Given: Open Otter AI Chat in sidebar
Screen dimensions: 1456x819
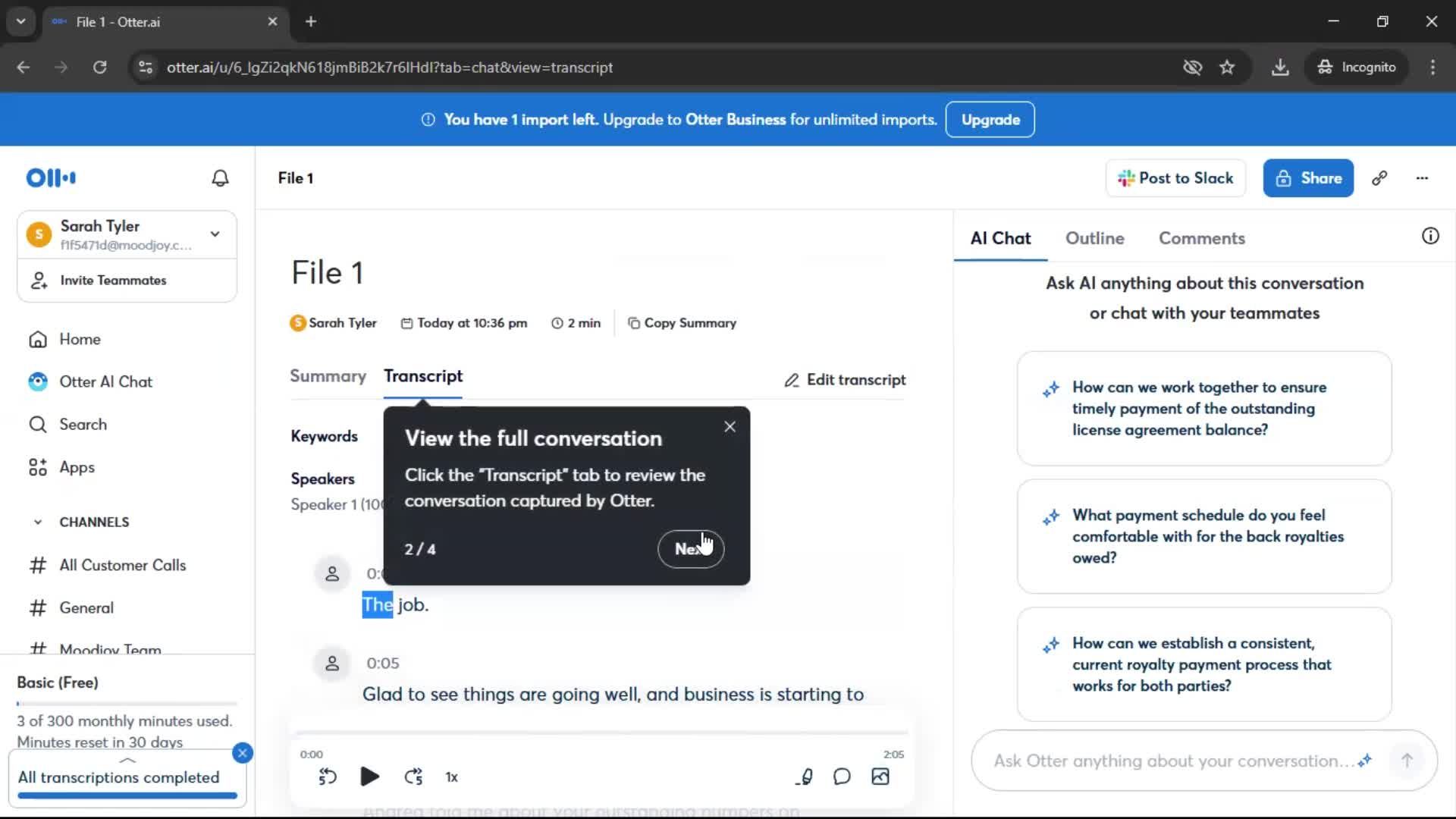Looking at the screenshot, I should click(x=90, y=381).
